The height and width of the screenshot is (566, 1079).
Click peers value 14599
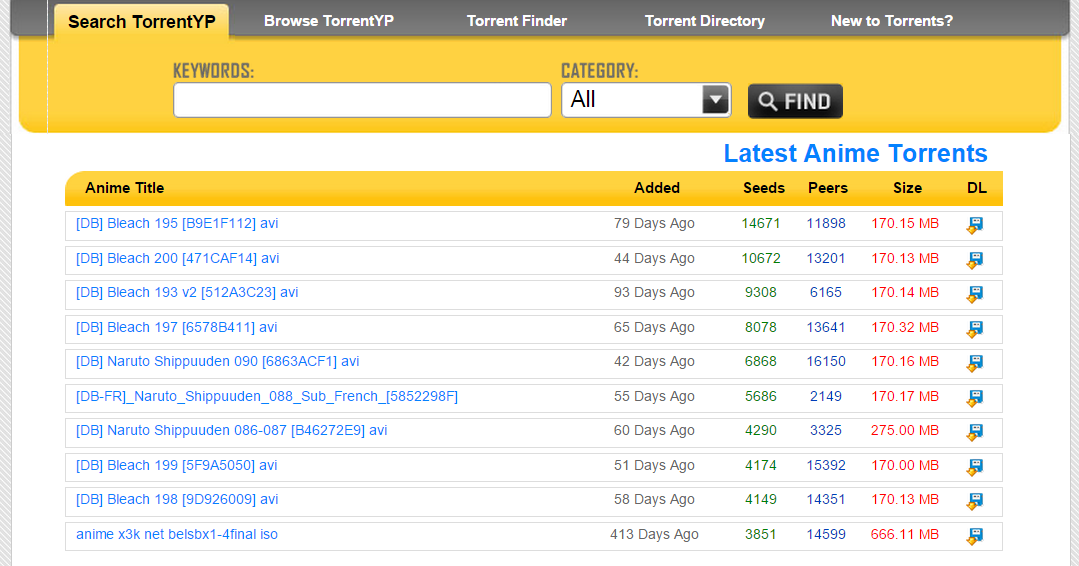[826, 534]
